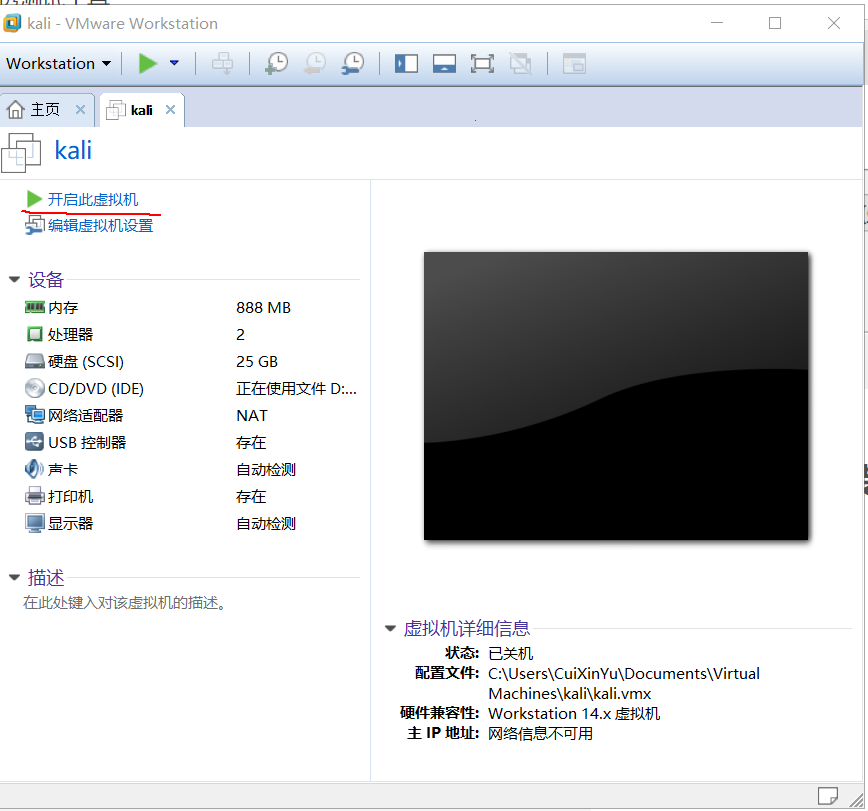Image resolution: width=868 pixels, height=811 pixels.
Task: Click the large VM icon beside kali title
Action: click(21, 153)
